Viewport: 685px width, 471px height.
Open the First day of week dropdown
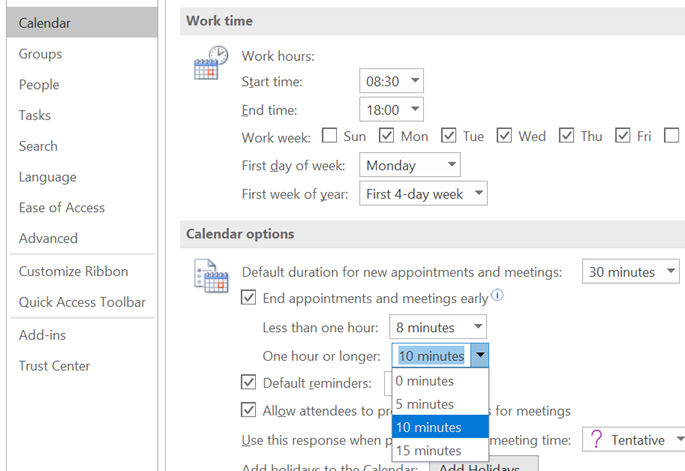[410, 165]
